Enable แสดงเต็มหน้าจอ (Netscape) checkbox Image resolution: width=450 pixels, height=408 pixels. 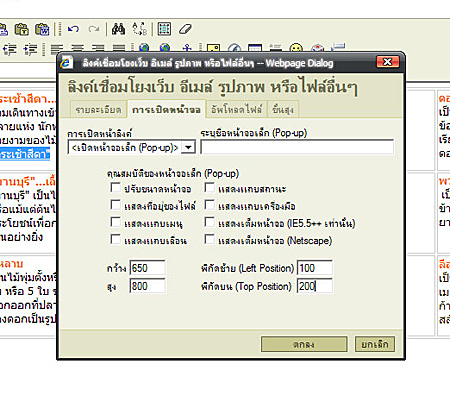(209, 239)
